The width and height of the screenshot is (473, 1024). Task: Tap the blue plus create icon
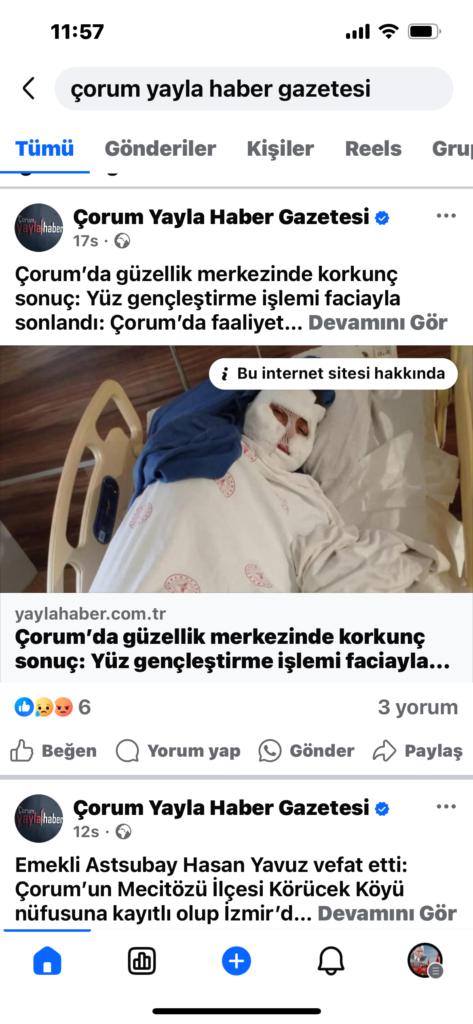point(236,961)
